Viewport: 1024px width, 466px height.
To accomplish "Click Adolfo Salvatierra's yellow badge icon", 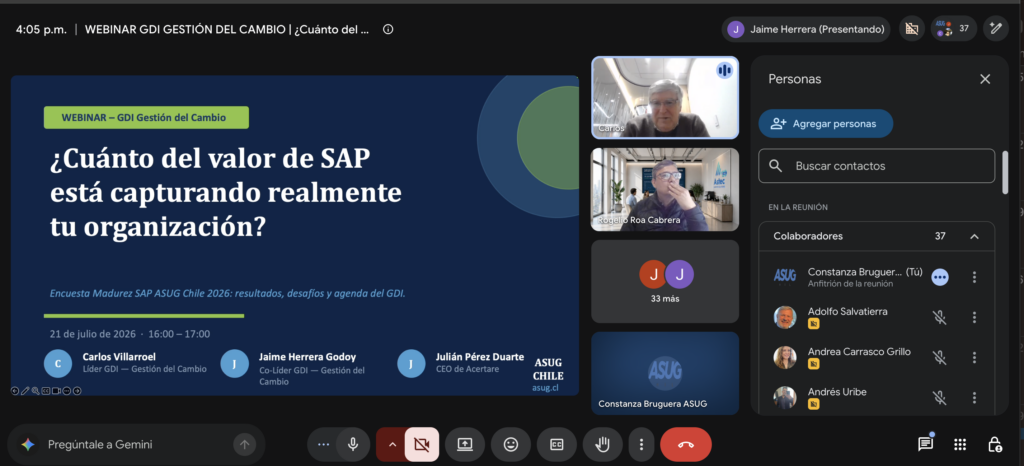I will (x=814, y=324).
